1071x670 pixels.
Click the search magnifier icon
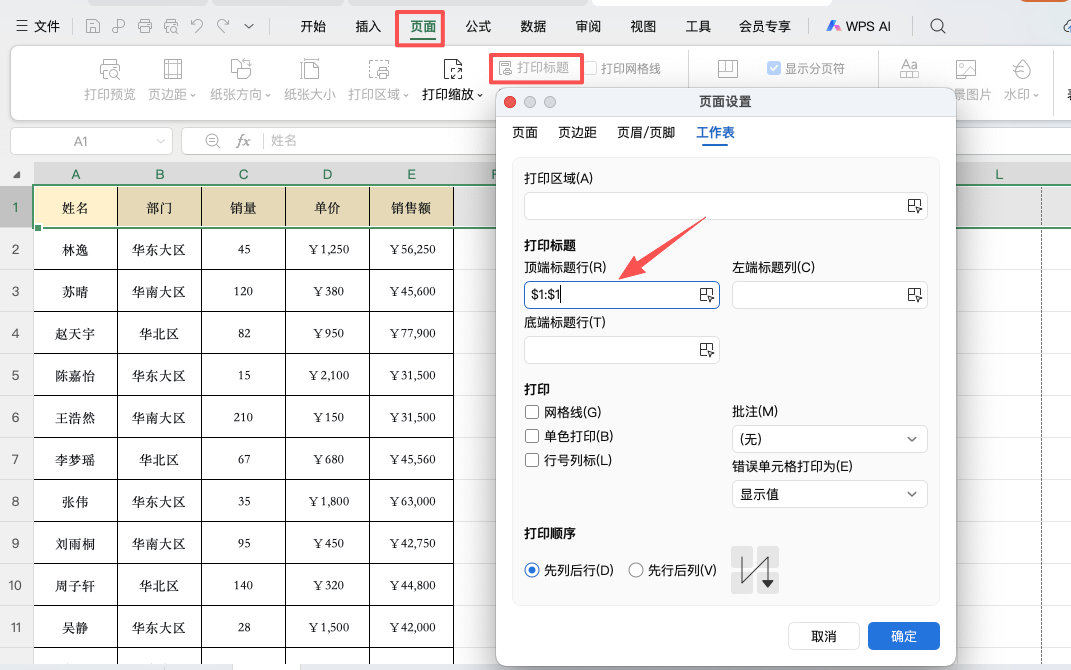click(938, 26)
